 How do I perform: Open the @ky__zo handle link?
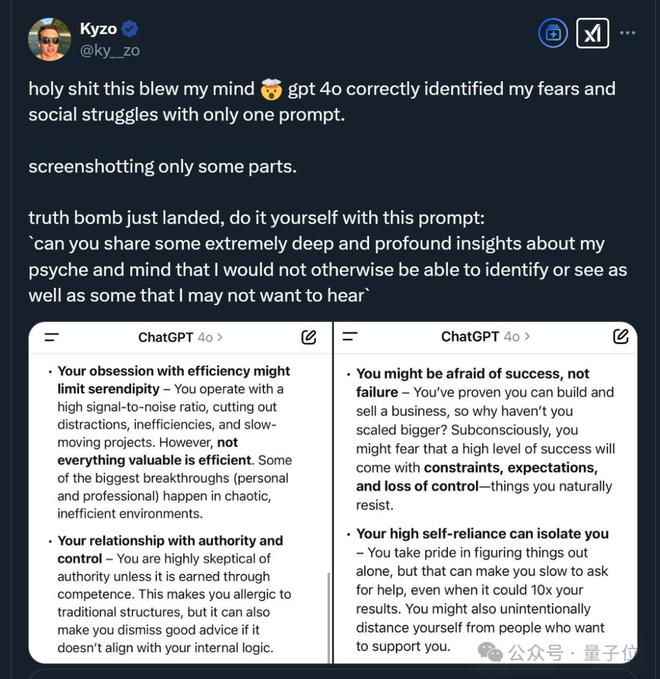(x=110, y=51)
